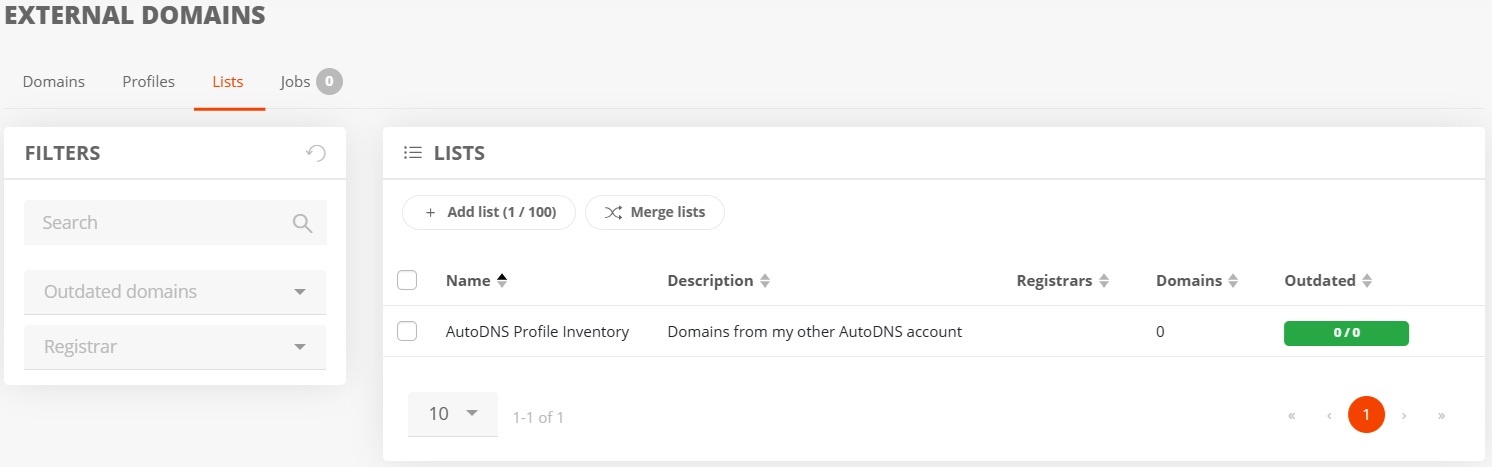Switch to the Profiles tab
1492x467 pixels.
click(148, 82)
